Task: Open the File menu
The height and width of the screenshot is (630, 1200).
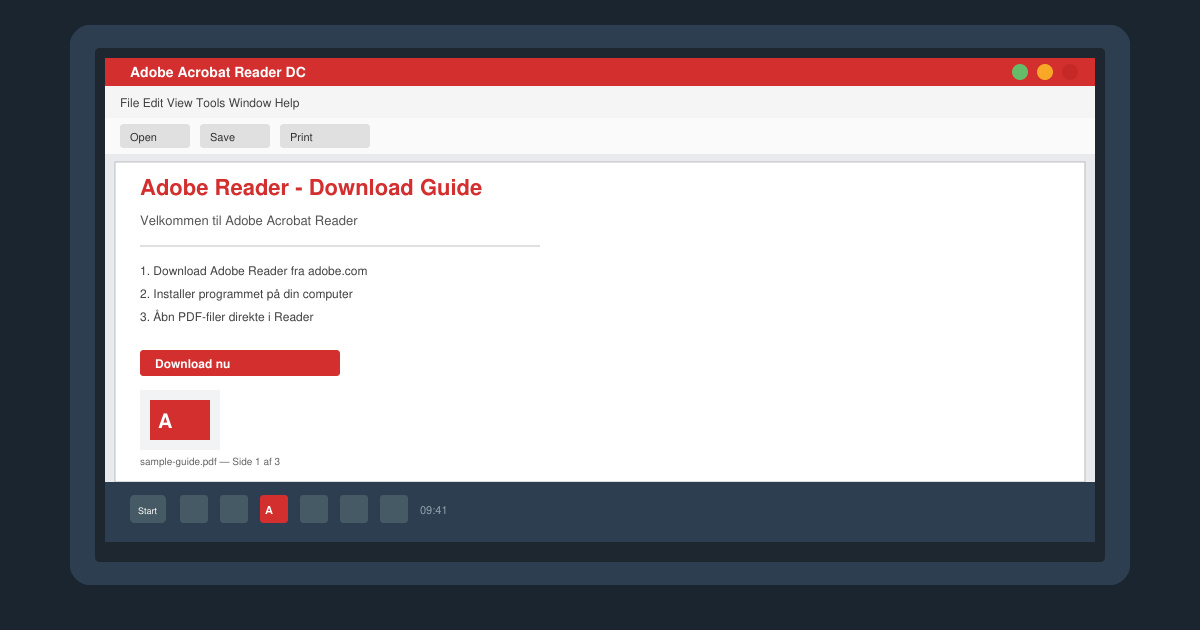Action: pos(129,103)
